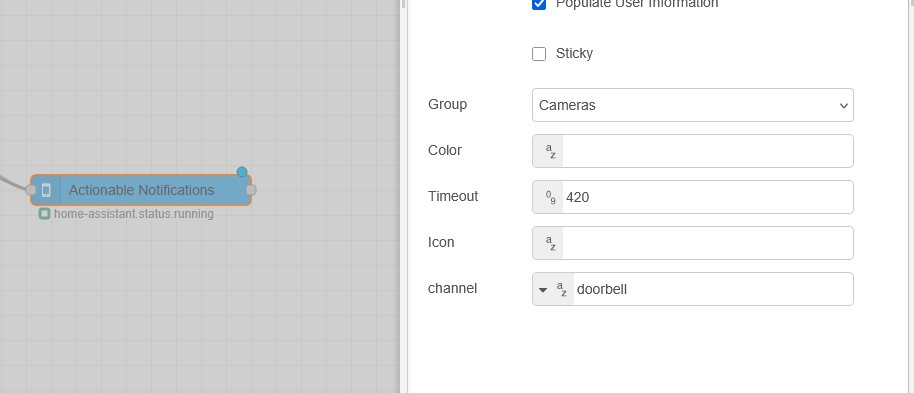
Task: Click the green status square under the node
Action: (44, 214)
